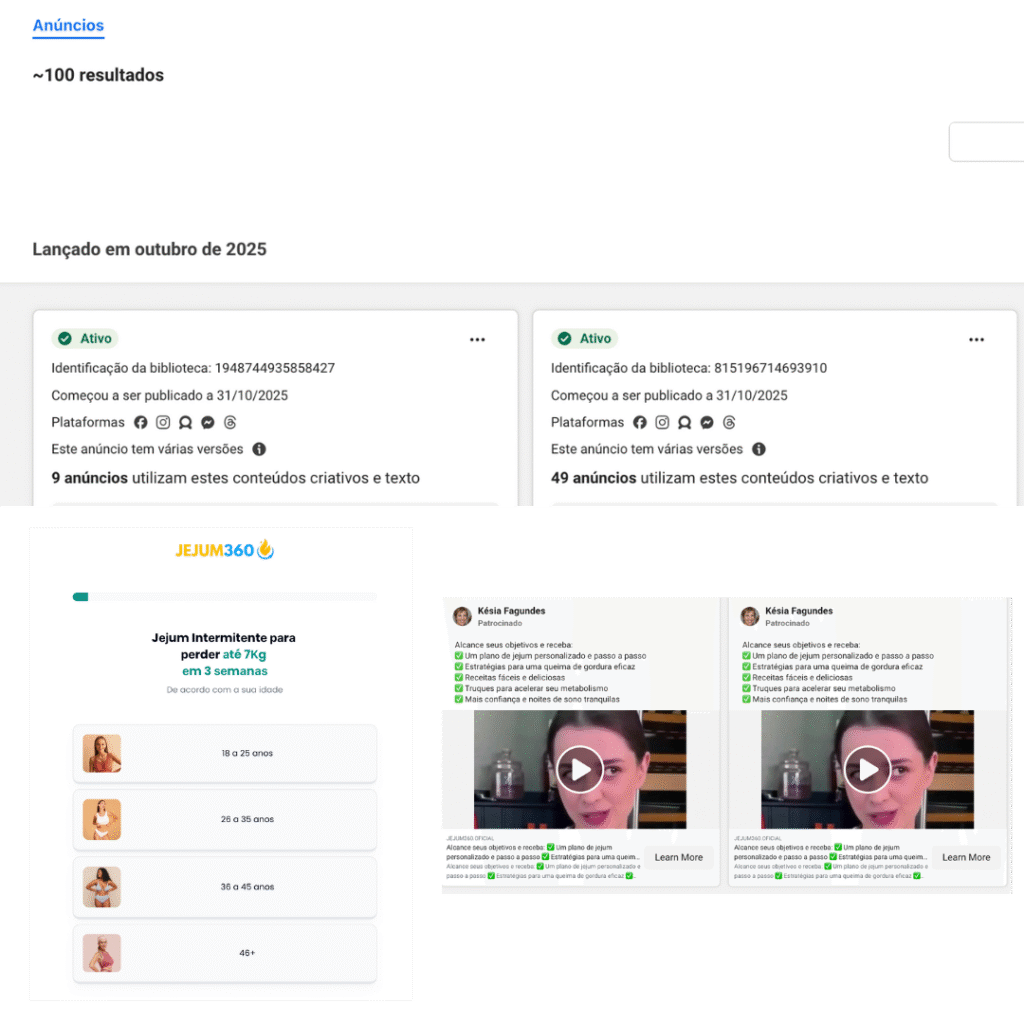Image resolution: width=1024 pixels, height=1024 pixels.
Task: Open the three-dot menu on the 49 anúncios card
Action: (976, 340)
